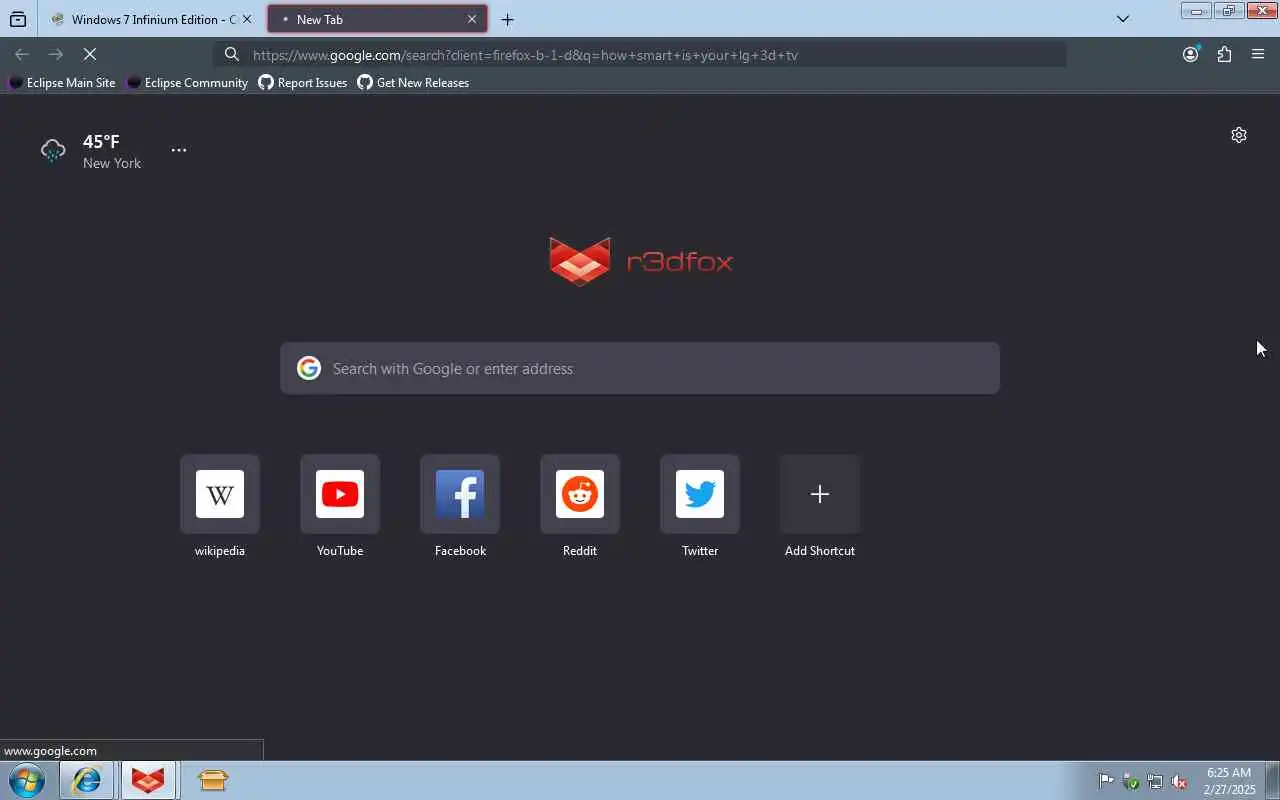
Task: Open the account profile icon
Action: (1190, 55)
